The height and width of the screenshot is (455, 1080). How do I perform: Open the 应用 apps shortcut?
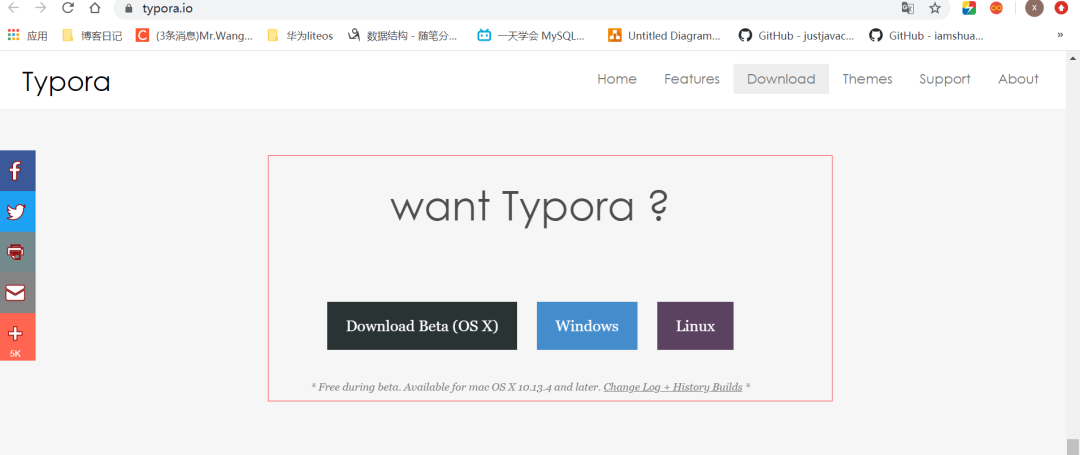[28, 36]
